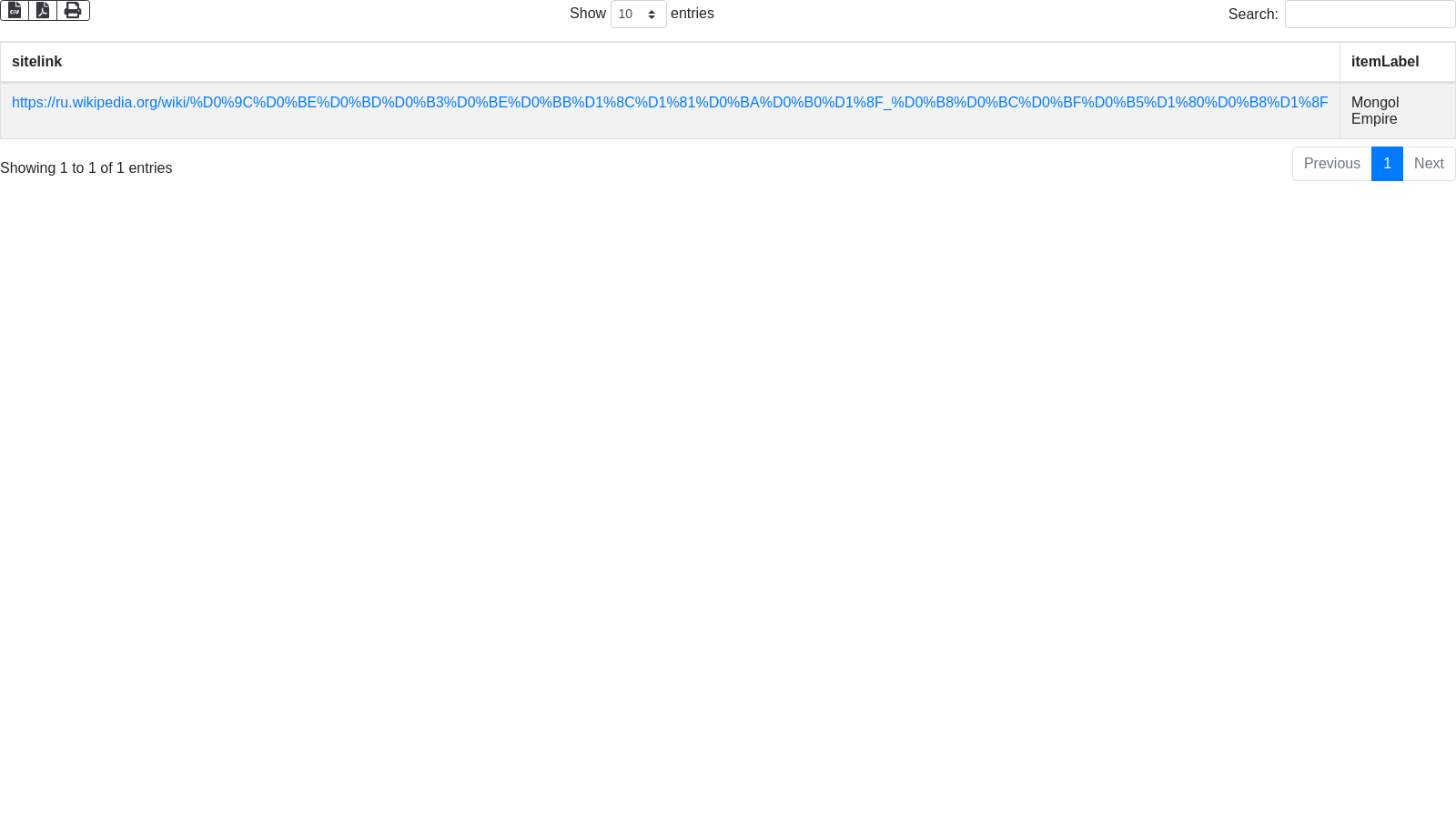The height and width of the screenshot is (819, 1456).
Task: Click the number 10 in entries selector
Action: [625, 15]
